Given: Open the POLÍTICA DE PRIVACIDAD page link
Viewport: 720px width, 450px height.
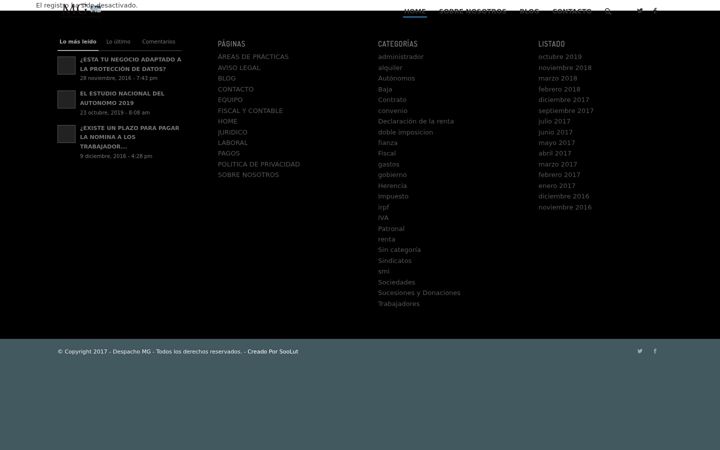Looking at the screenshot, I should [x=259, y=164].
